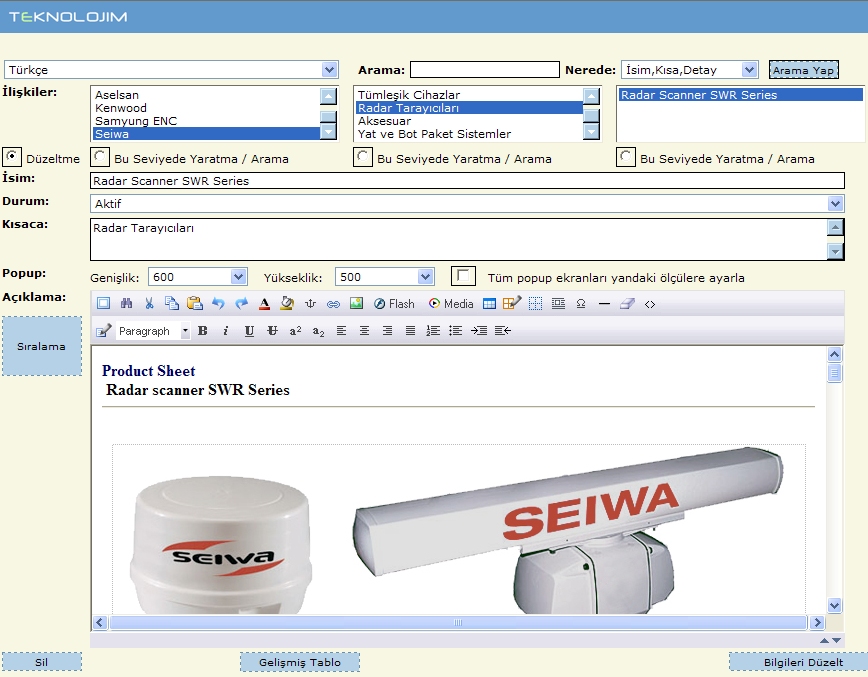Undo the last edit

tap(218, 303)
